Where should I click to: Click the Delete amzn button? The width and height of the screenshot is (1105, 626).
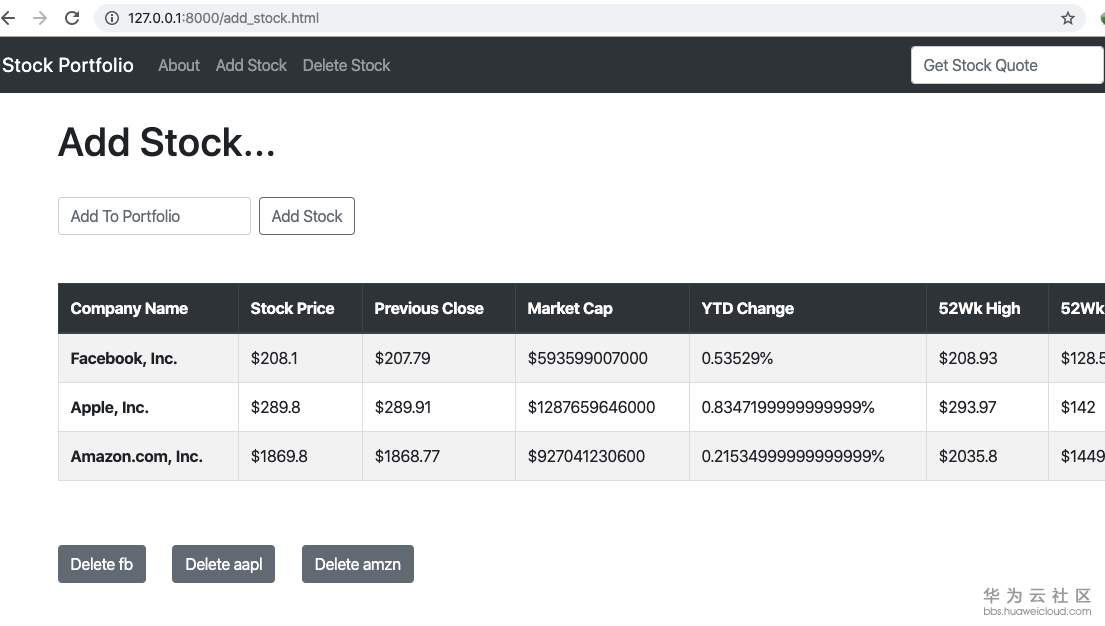pyautogui.click(x=358, y=564)
